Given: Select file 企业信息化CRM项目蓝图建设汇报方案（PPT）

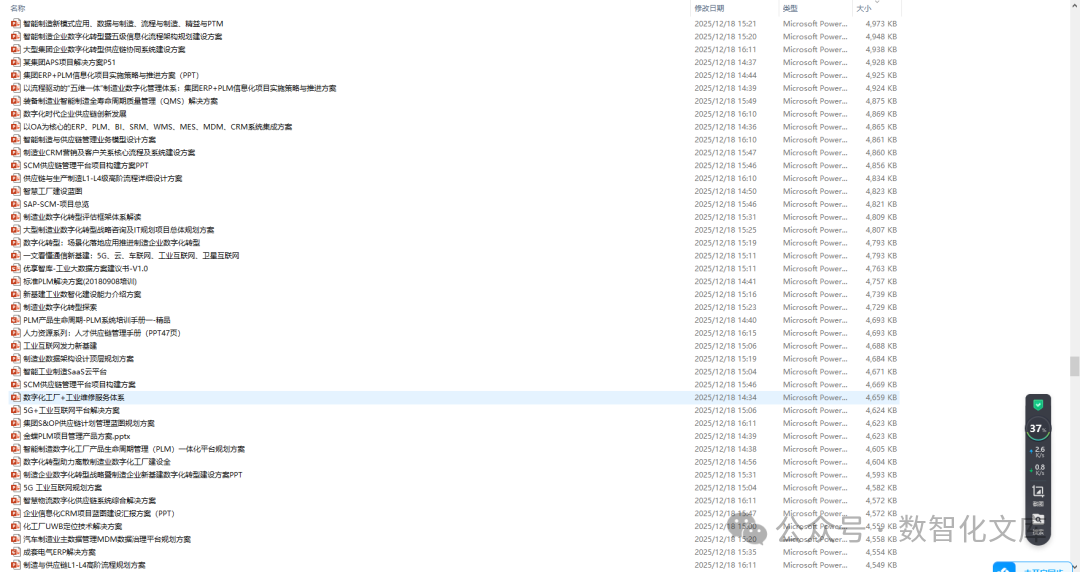Looking at the screenshot, I should [99, 513].
